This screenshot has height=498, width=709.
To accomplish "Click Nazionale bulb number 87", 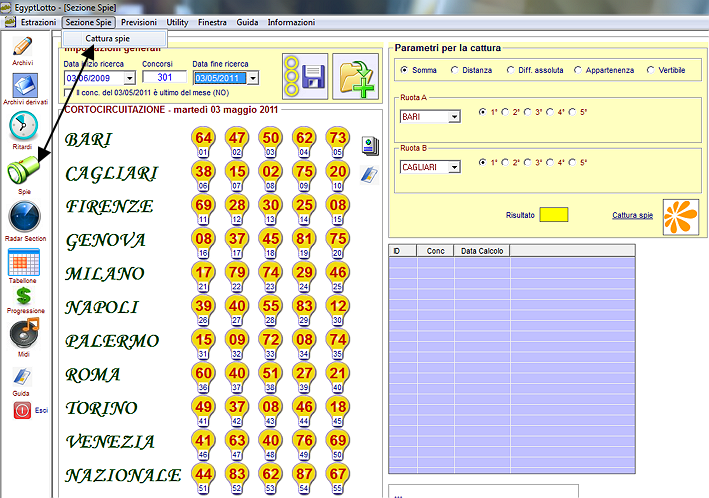I will pos(304,478).
